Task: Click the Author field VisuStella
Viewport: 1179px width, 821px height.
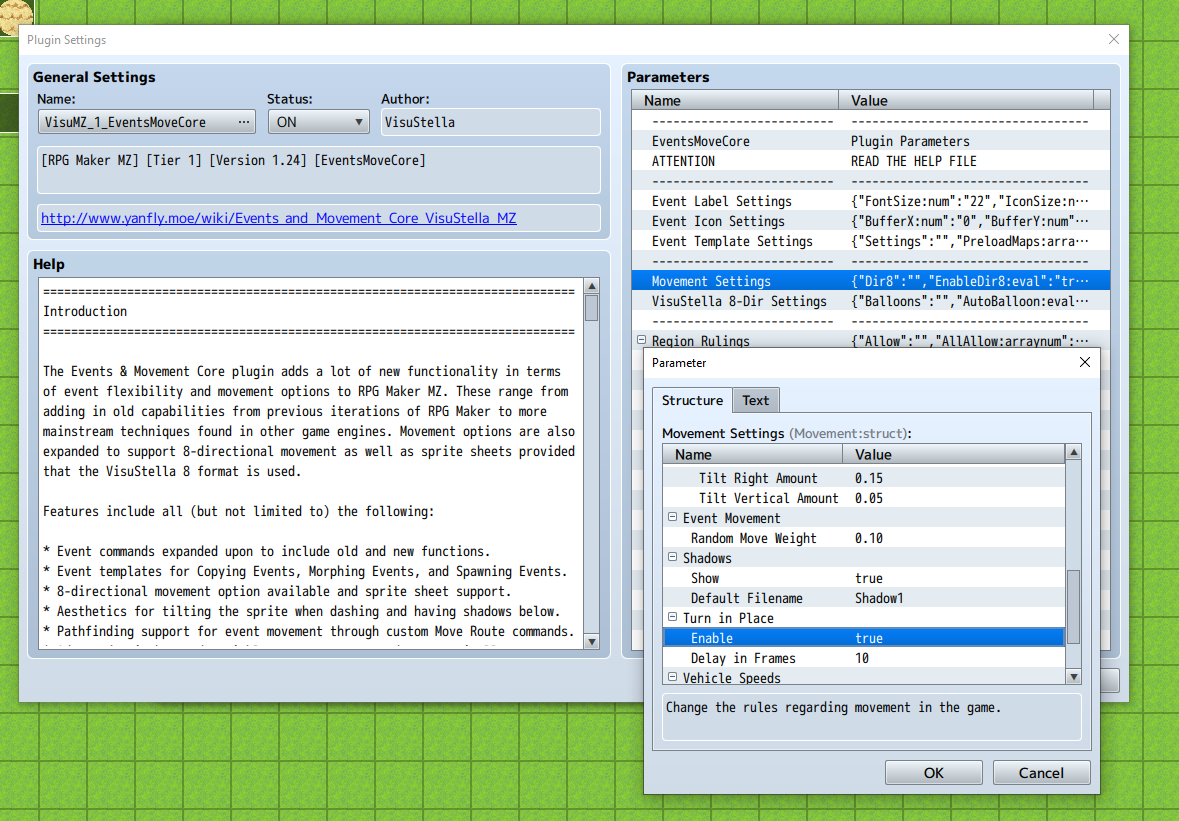Action: (490, 122)
